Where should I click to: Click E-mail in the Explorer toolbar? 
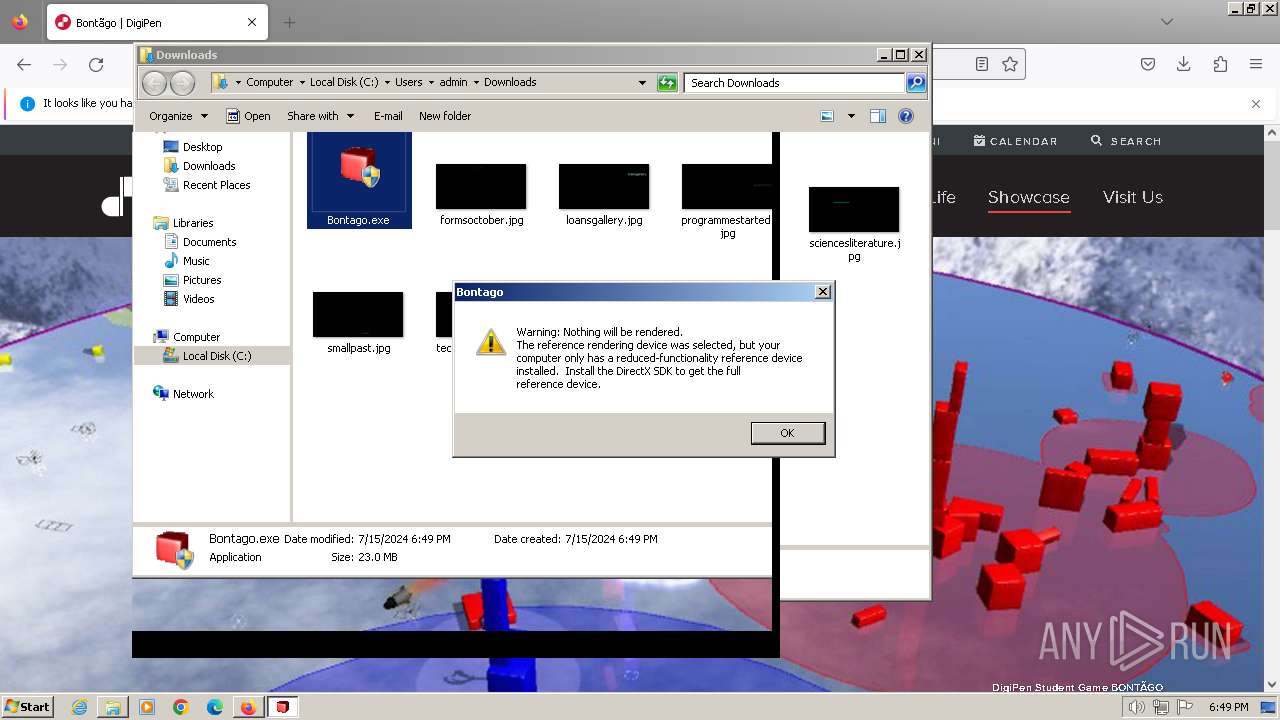click(388, 116)
